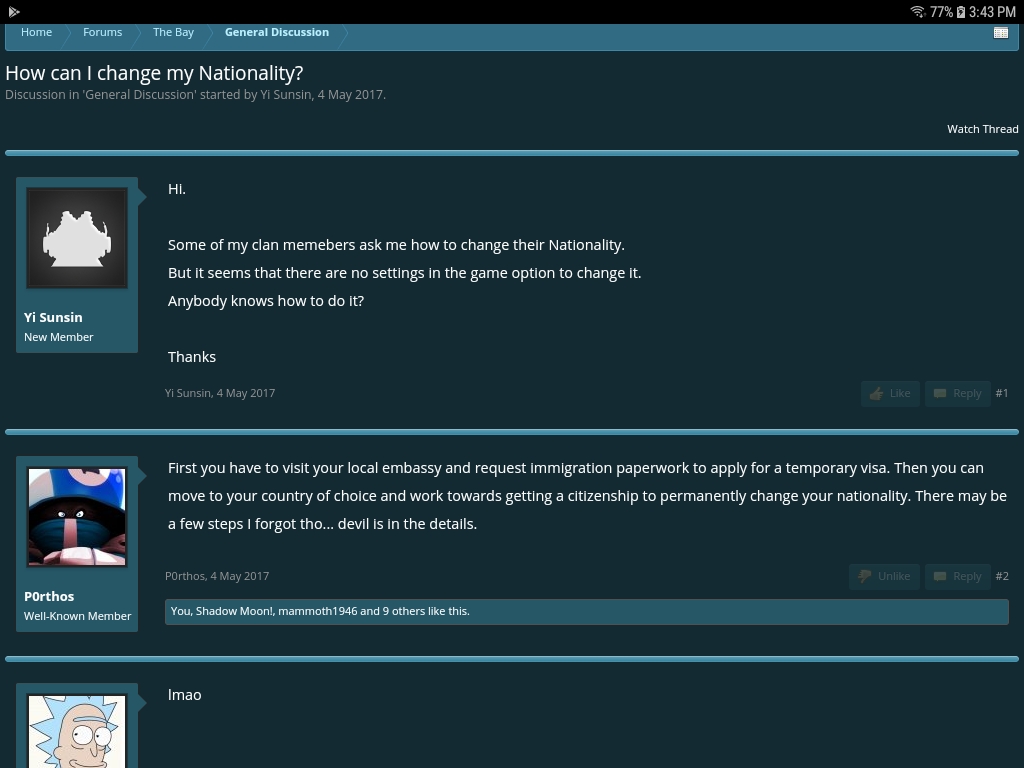Open Yi Sunsin's avatar image
This screenshot has height=768, width=1024.
click(x=77, y=238)
